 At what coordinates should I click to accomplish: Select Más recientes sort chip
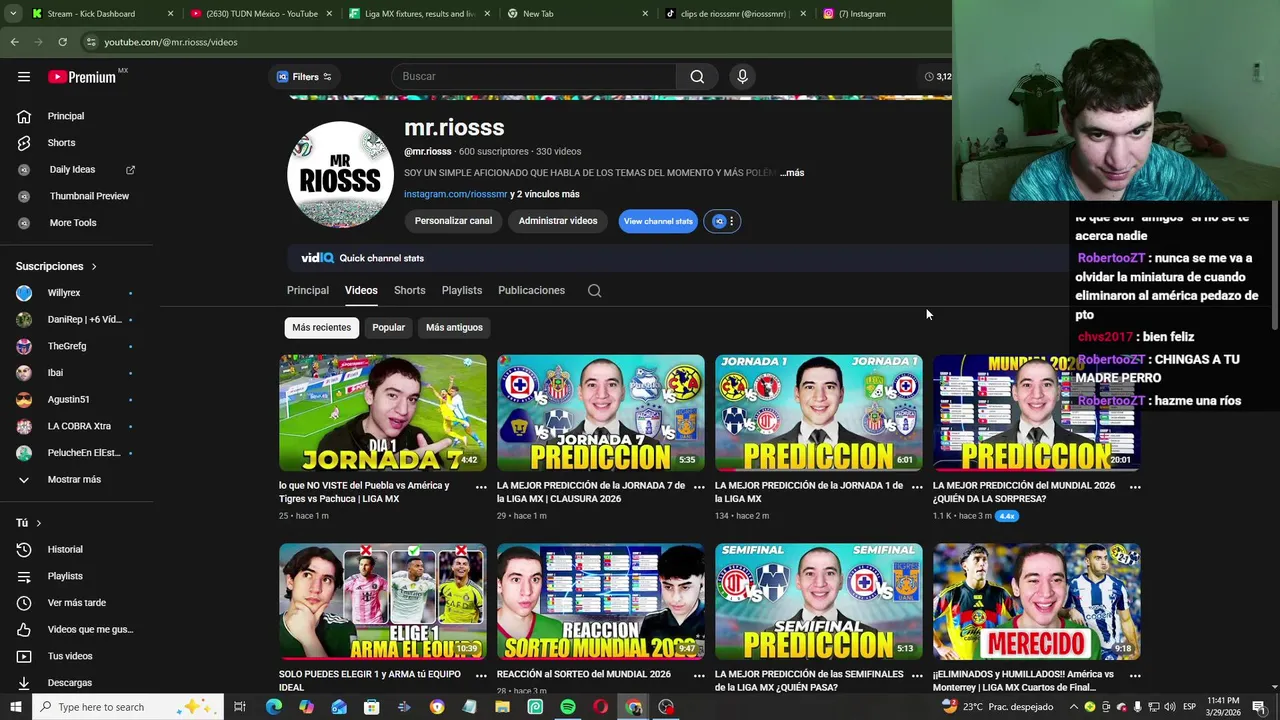(x=321, y=327)
